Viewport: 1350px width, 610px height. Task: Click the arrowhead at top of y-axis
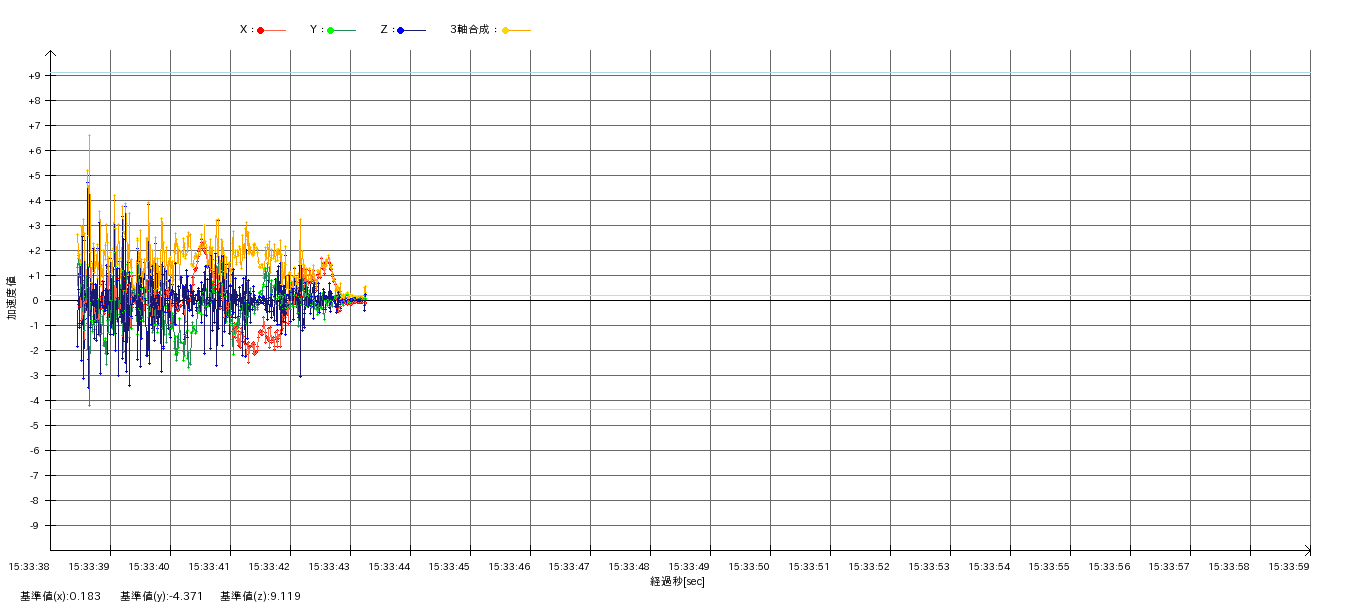(51, 54)
